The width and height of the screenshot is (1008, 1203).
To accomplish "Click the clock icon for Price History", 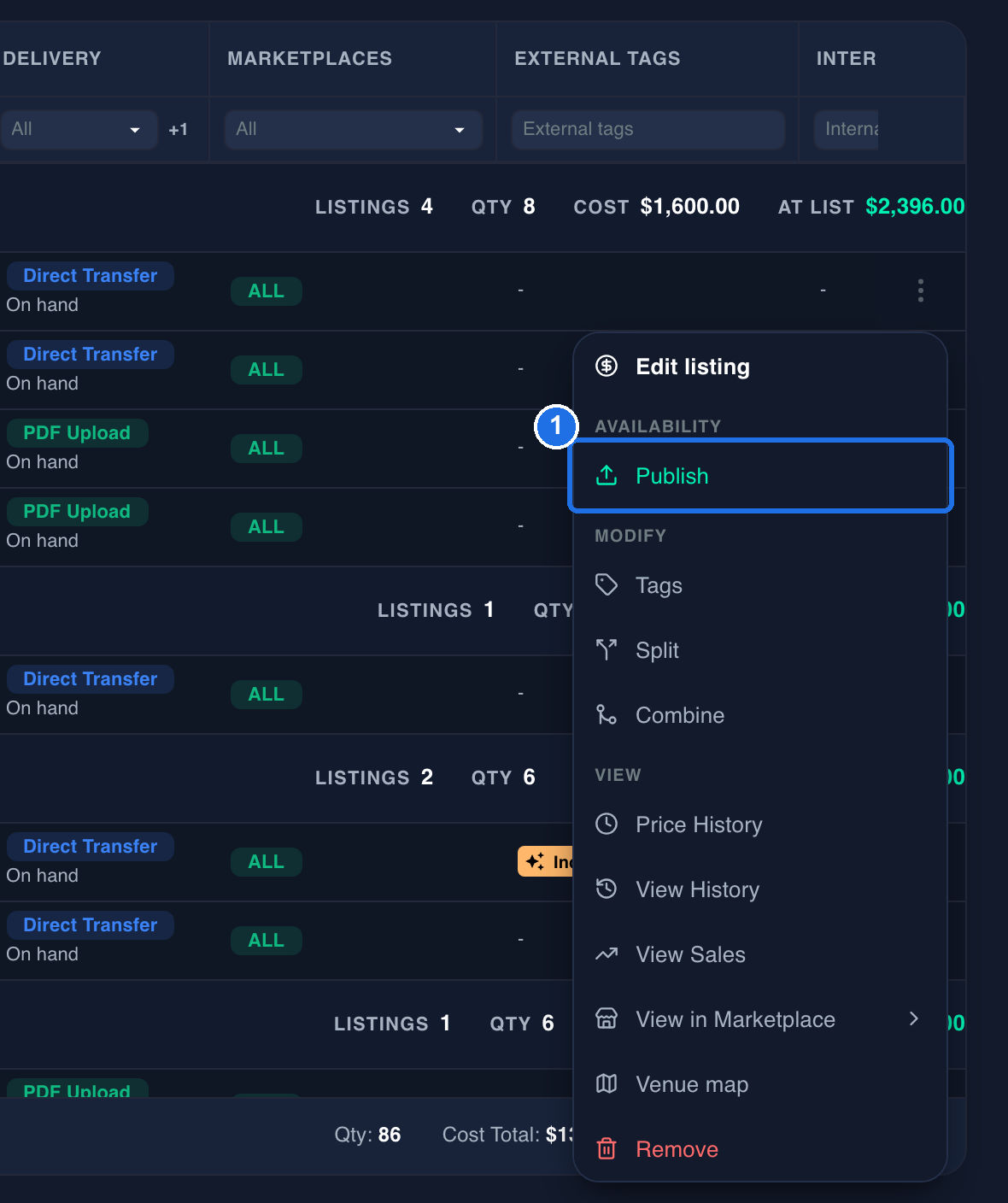I will coord(607,824).
